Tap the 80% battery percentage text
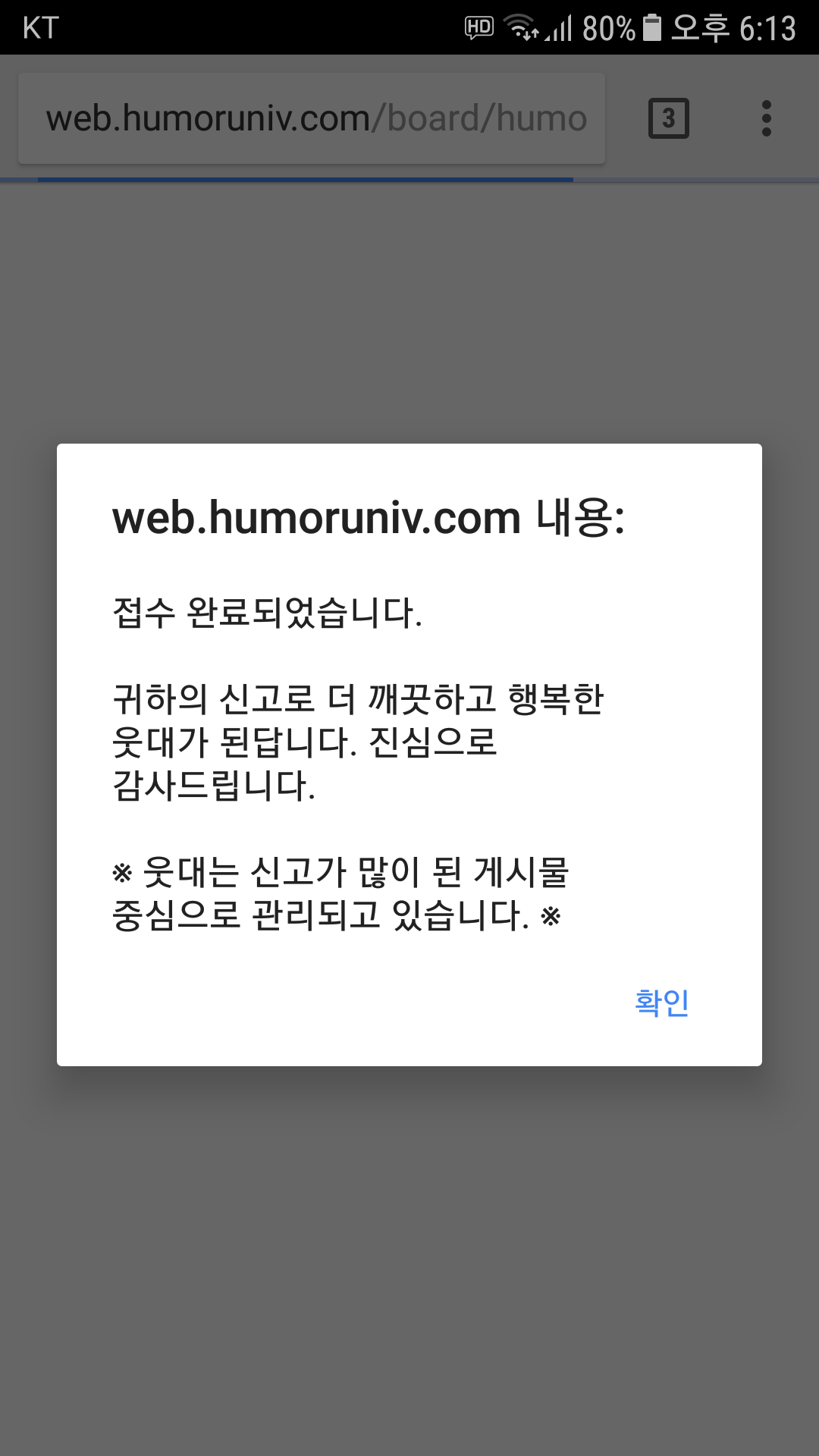Viewport: 819px width, 1456px height. 608,29
